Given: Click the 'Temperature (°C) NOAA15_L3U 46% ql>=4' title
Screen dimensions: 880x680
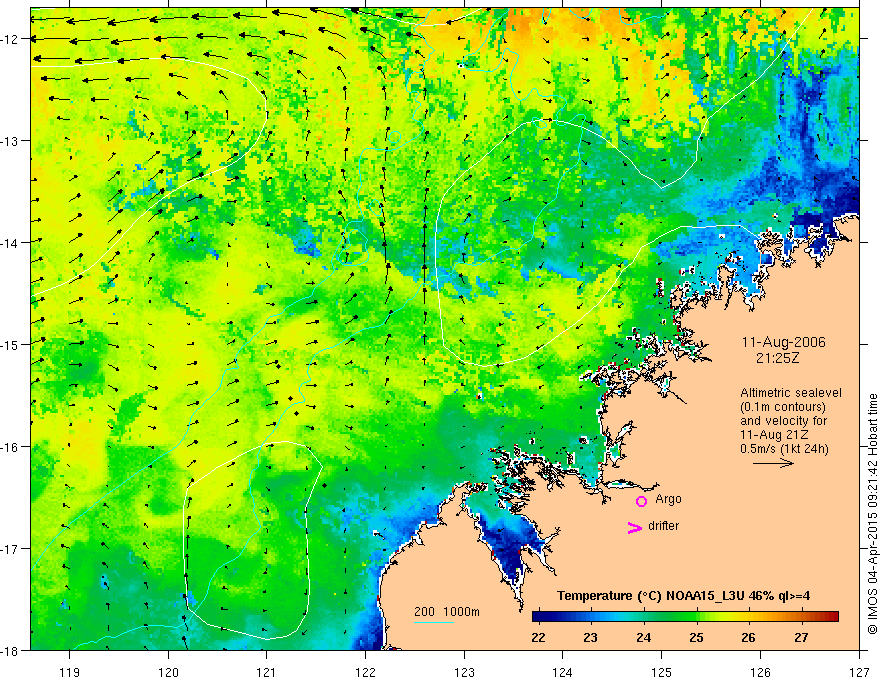Looking at the screenshot, I should pos(684,596).
